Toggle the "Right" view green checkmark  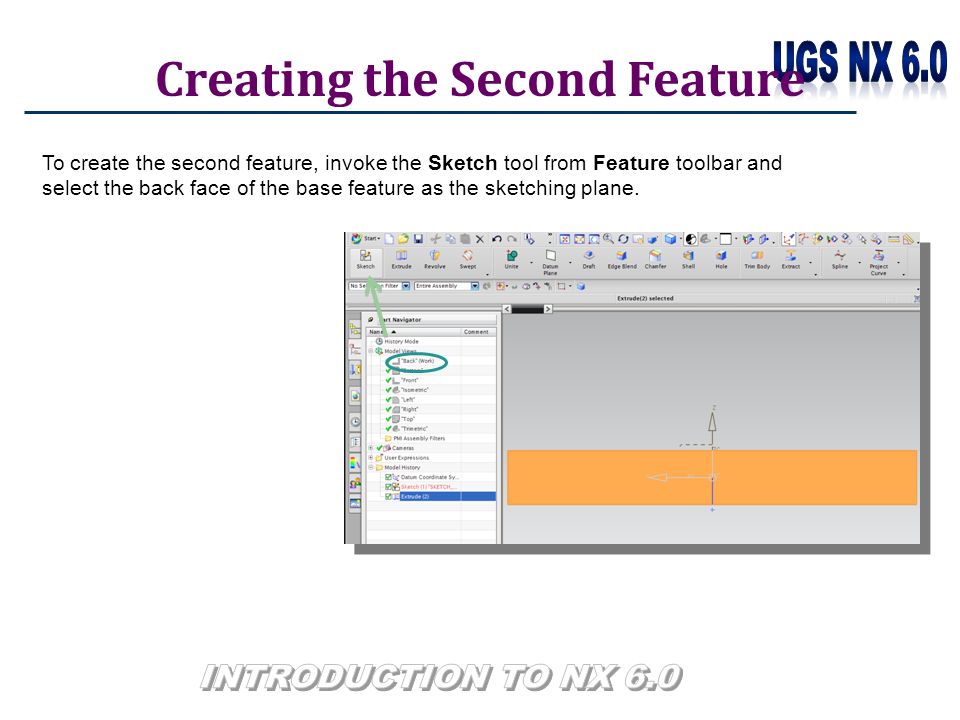tap(388, 409)
